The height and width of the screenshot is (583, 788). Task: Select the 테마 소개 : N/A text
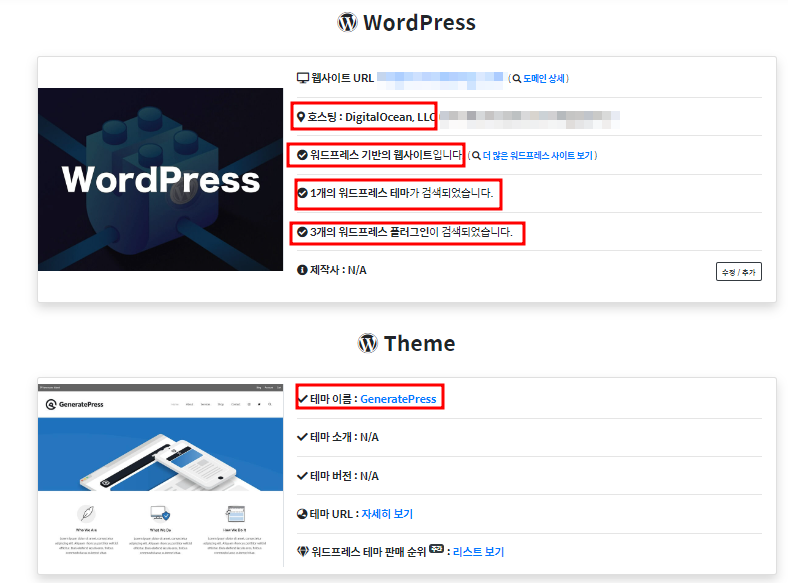tap(344, 437)
